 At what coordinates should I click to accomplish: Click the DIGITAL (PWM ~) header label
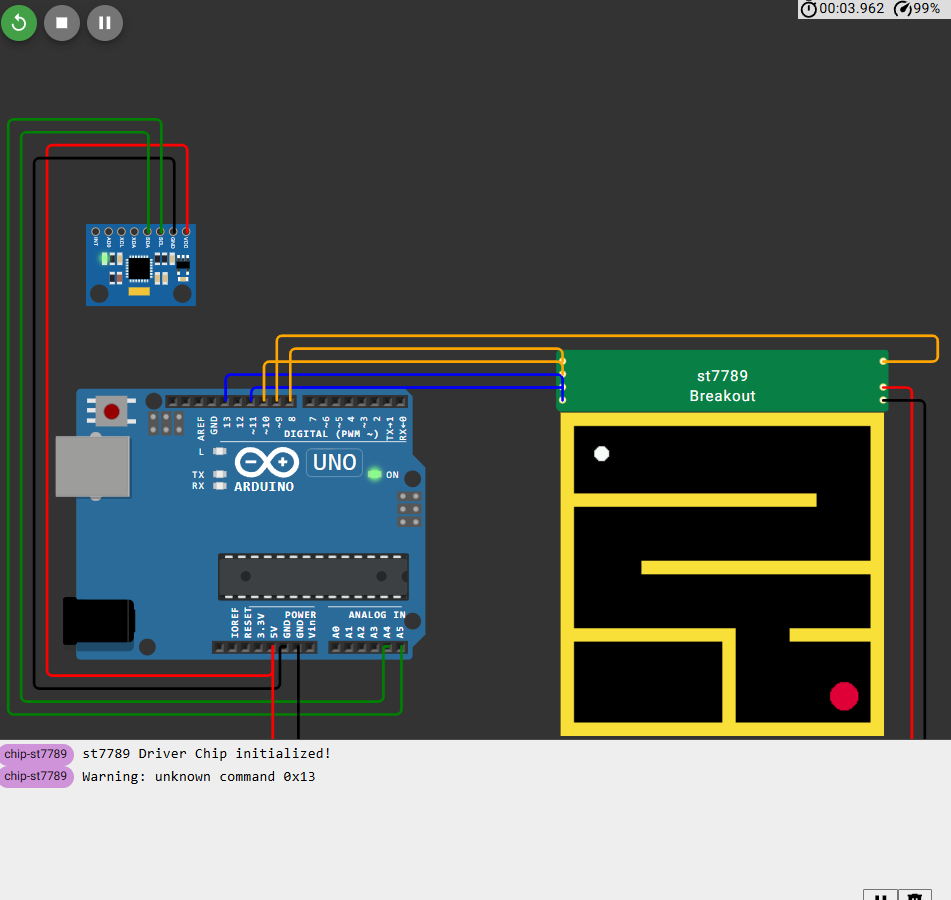tap(331, 434)
